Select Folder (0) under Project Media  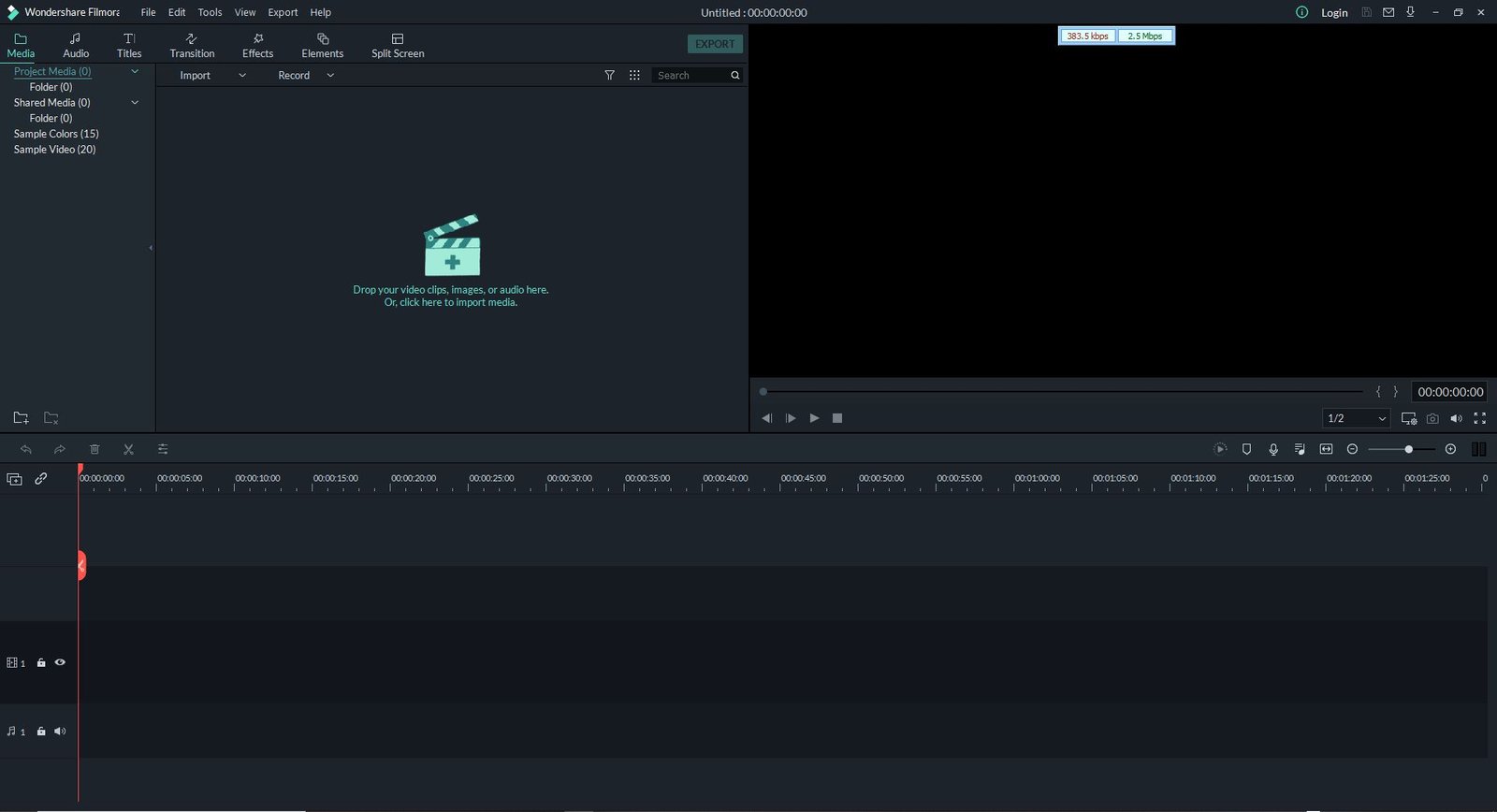click(51, 87)
